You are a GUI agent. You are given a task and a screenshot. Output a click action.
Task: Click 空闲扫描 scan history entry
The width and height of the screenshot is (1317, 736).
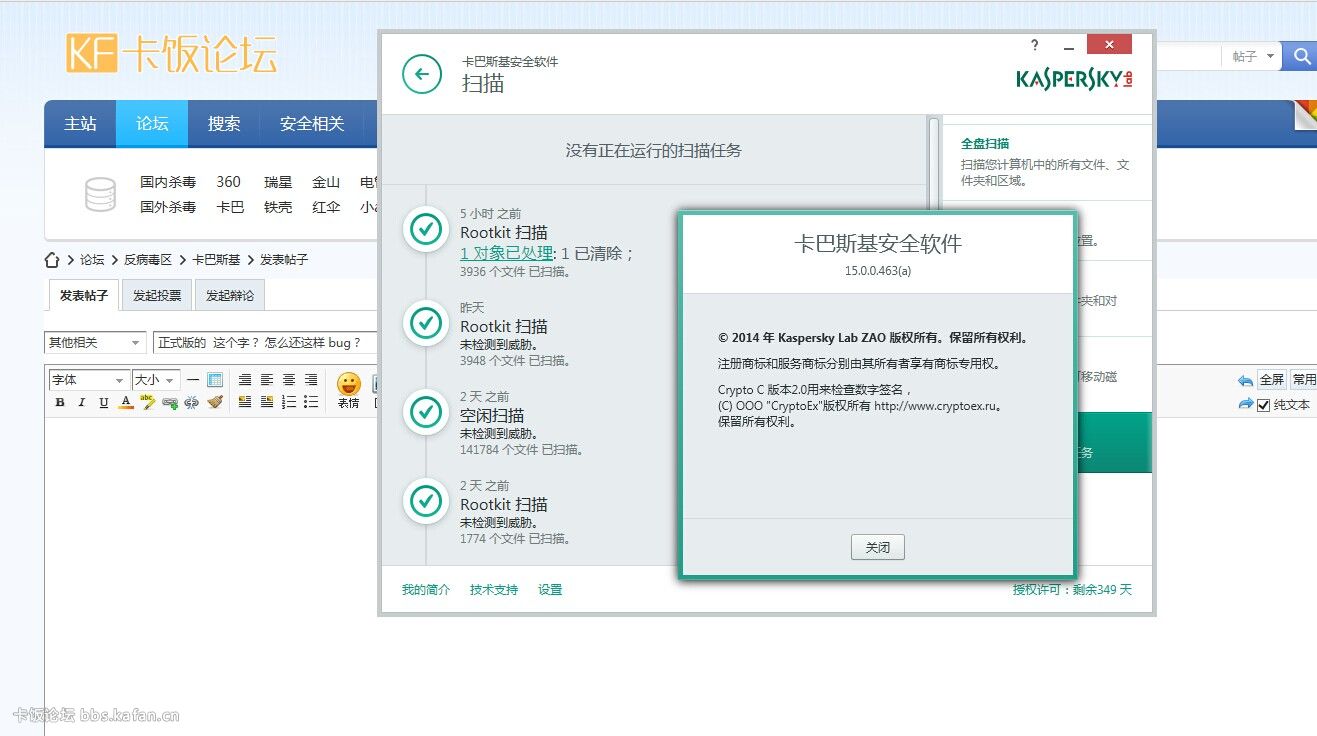point(492,415)
